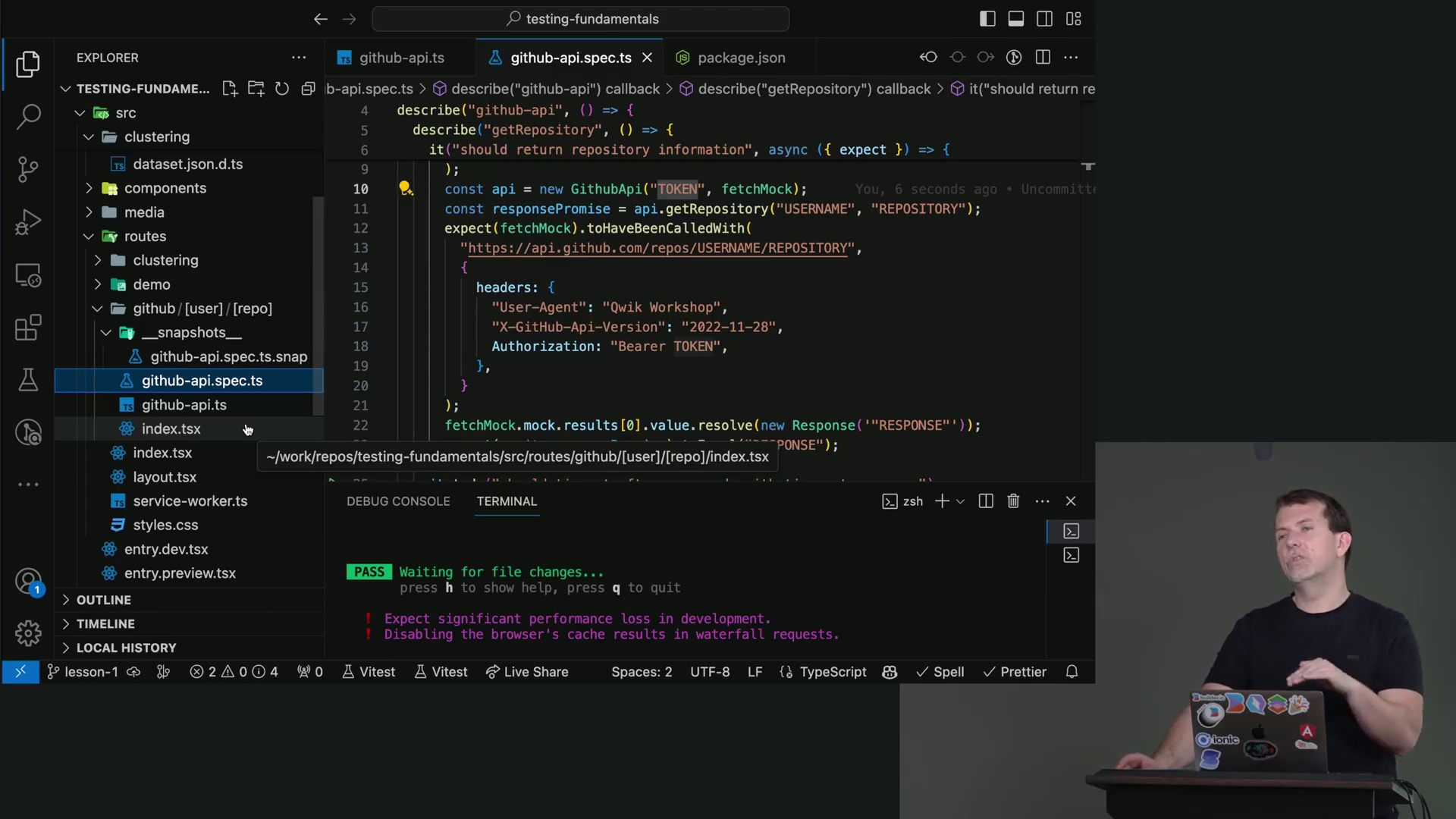The width and height of the screenshot is (1456, 819).
Task: Open service-worker.ts in the file tree
Action: coord(190,501)
